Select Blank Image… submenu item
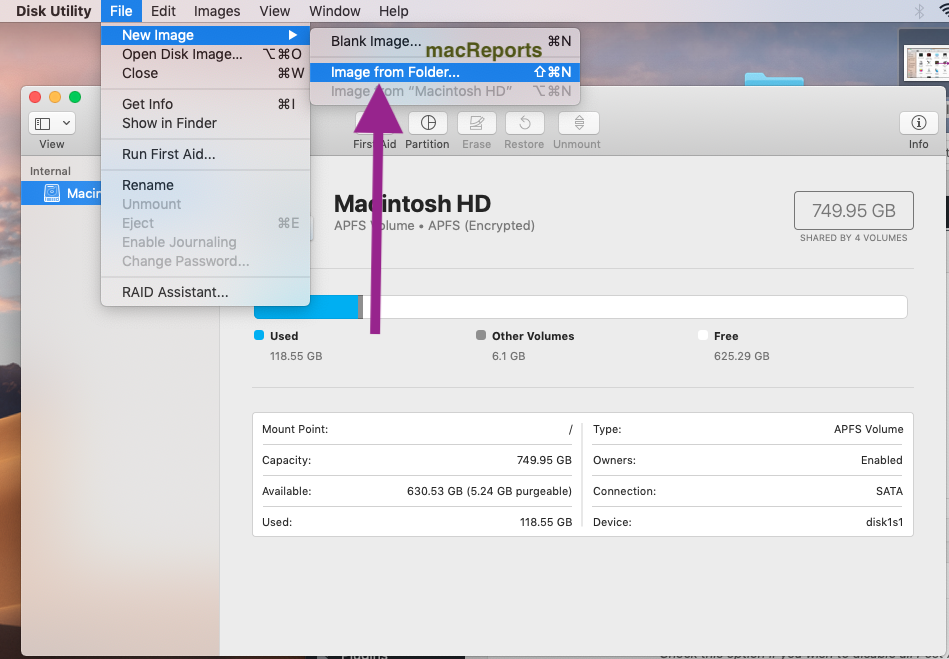The image size is (949, 659). pos(445,41)
